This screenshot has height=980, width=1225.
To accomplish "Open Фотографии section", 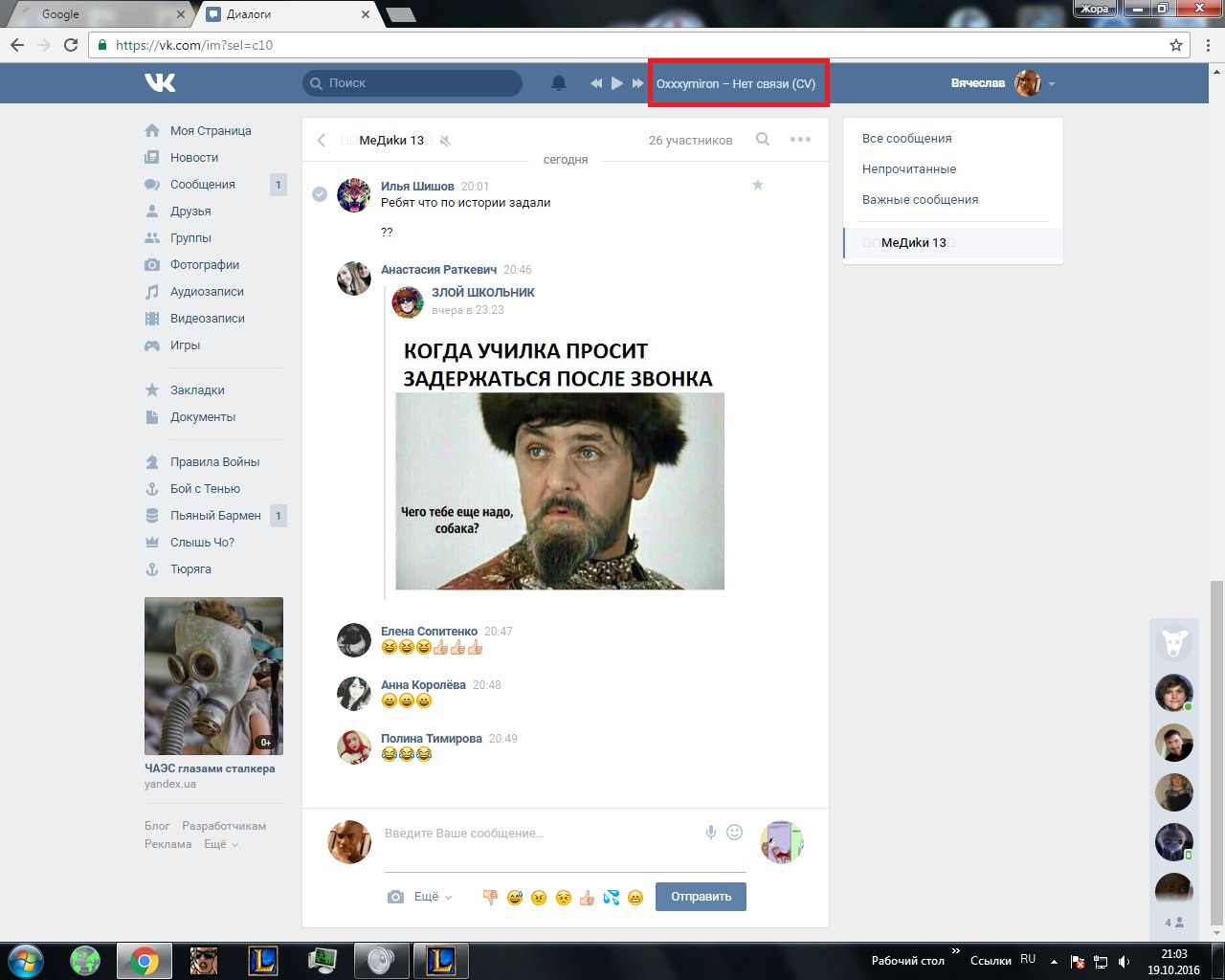I will (x=205, y=264).
